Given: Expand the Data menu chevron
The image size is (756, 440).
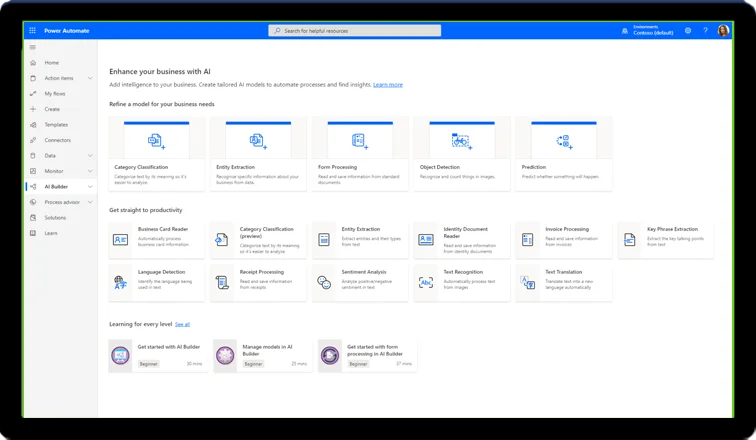Looking at the screenshot, I should (x=90, y=156).
